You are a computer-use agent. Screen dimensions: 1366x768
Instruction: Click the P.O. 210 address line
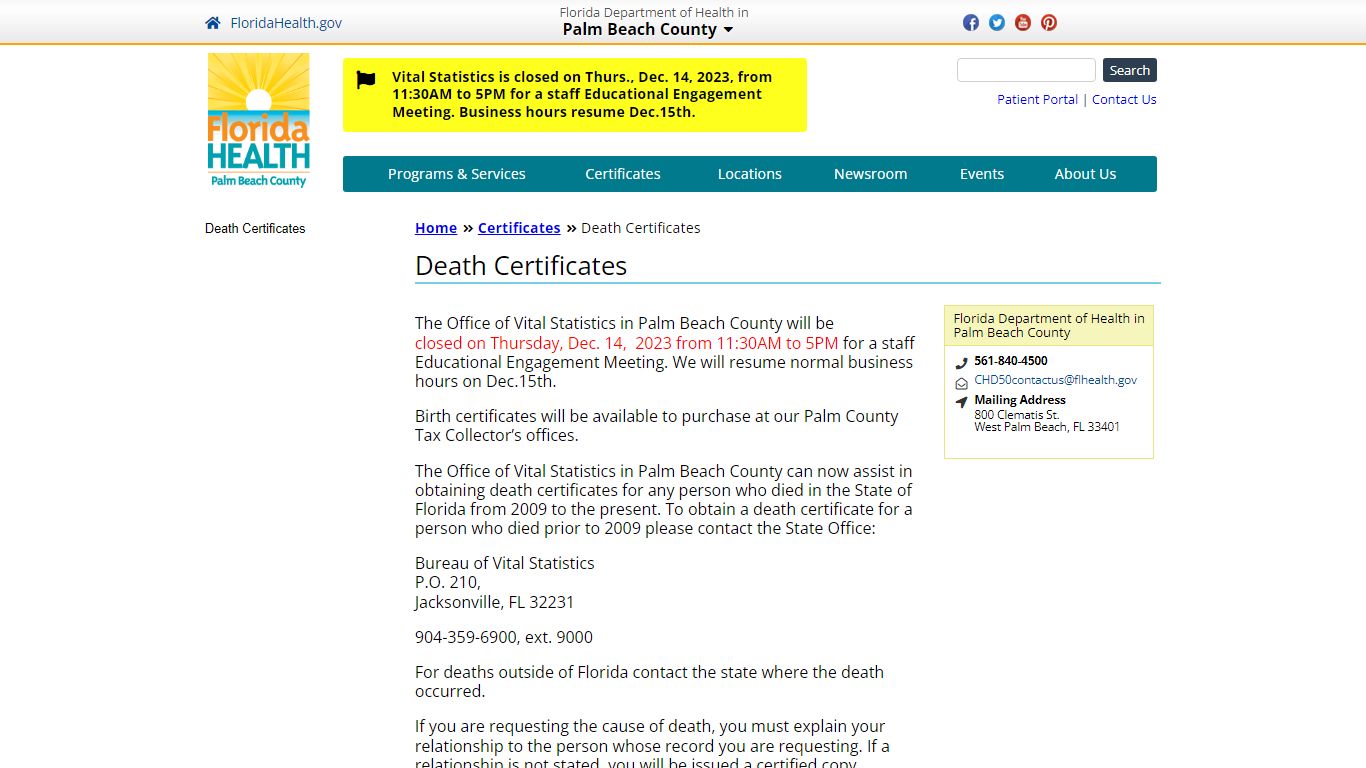point(448,582)
